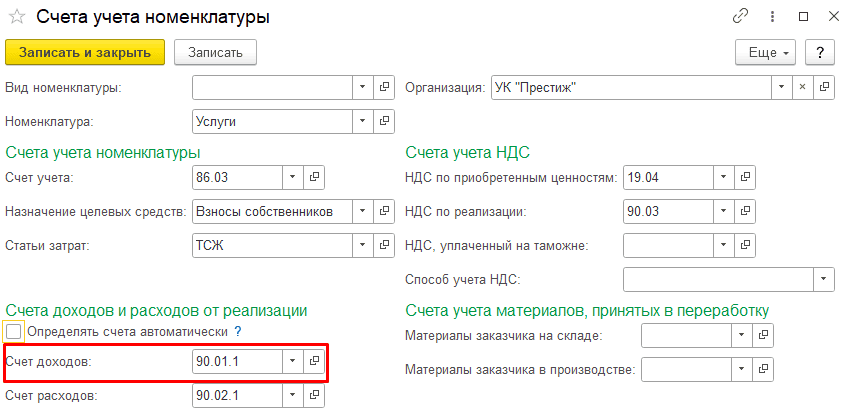
Task: Open the Статьи затрат ТСЖ item card
Action: pyautogui.click(x=384, y=245)
